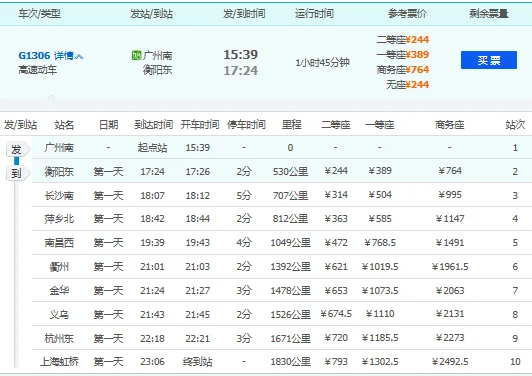Click the 开车时间 column header
This screenshot has width=532, height=376.
tap(200, 125)
